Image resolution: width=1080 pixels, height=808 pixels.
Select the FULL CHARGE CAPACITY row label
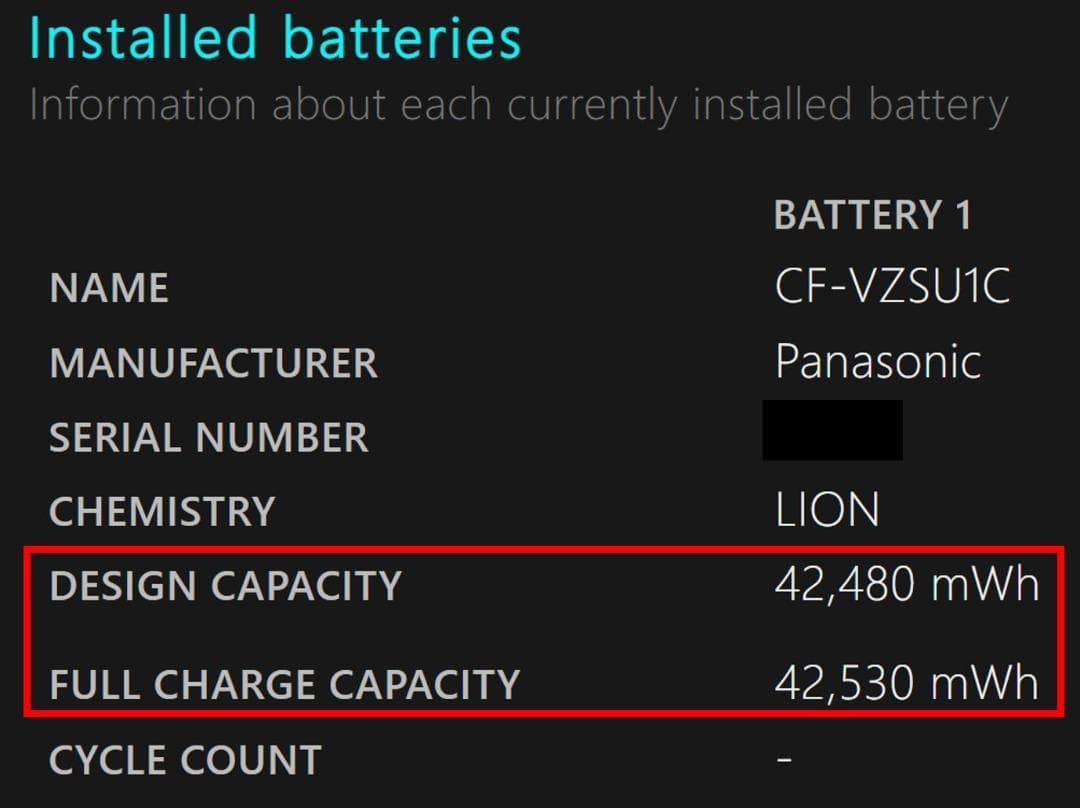[284, 685]
